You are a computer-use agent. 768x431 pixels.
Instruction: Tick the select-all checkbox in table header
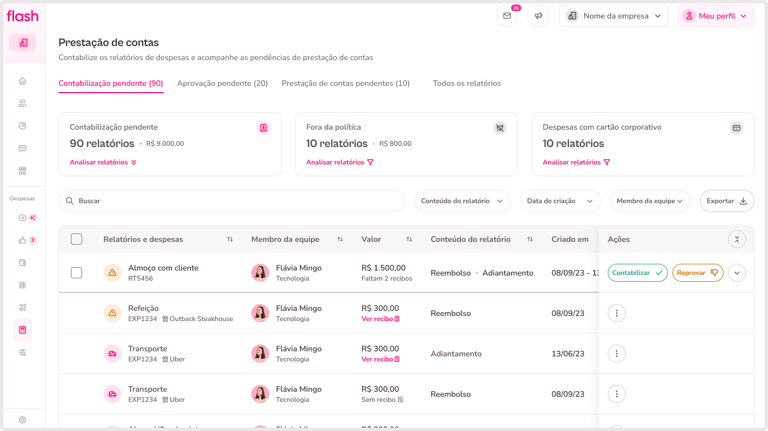point(76,239)
